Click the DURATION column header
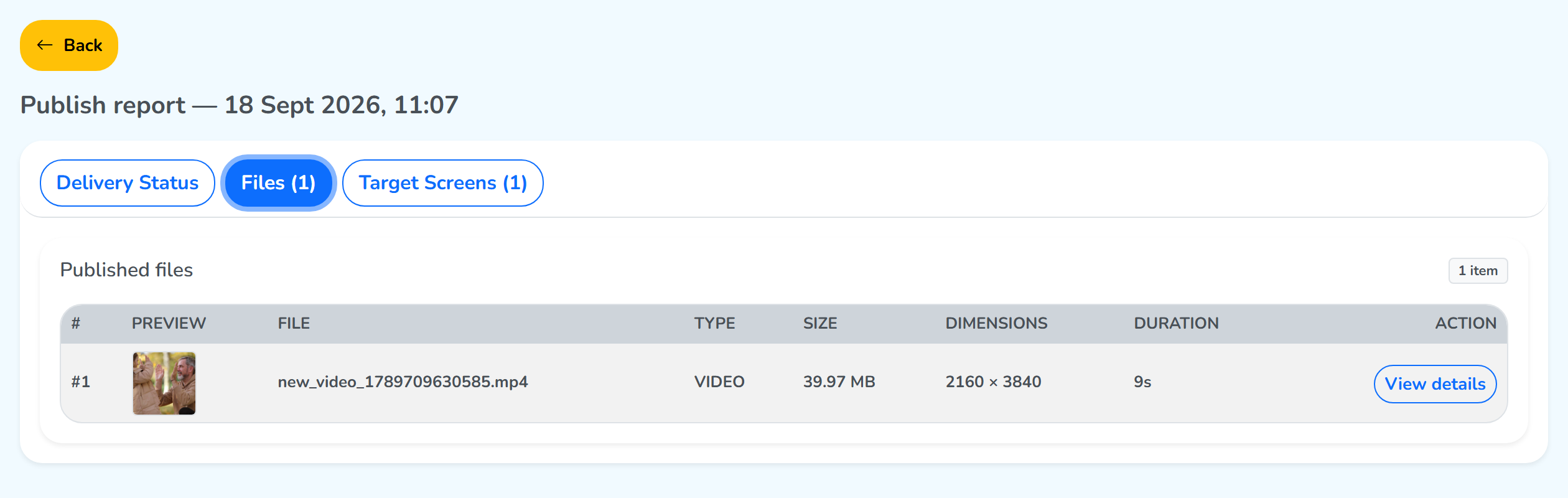The height and width of the screenshot is (498, 1568). pos(1176,323)
